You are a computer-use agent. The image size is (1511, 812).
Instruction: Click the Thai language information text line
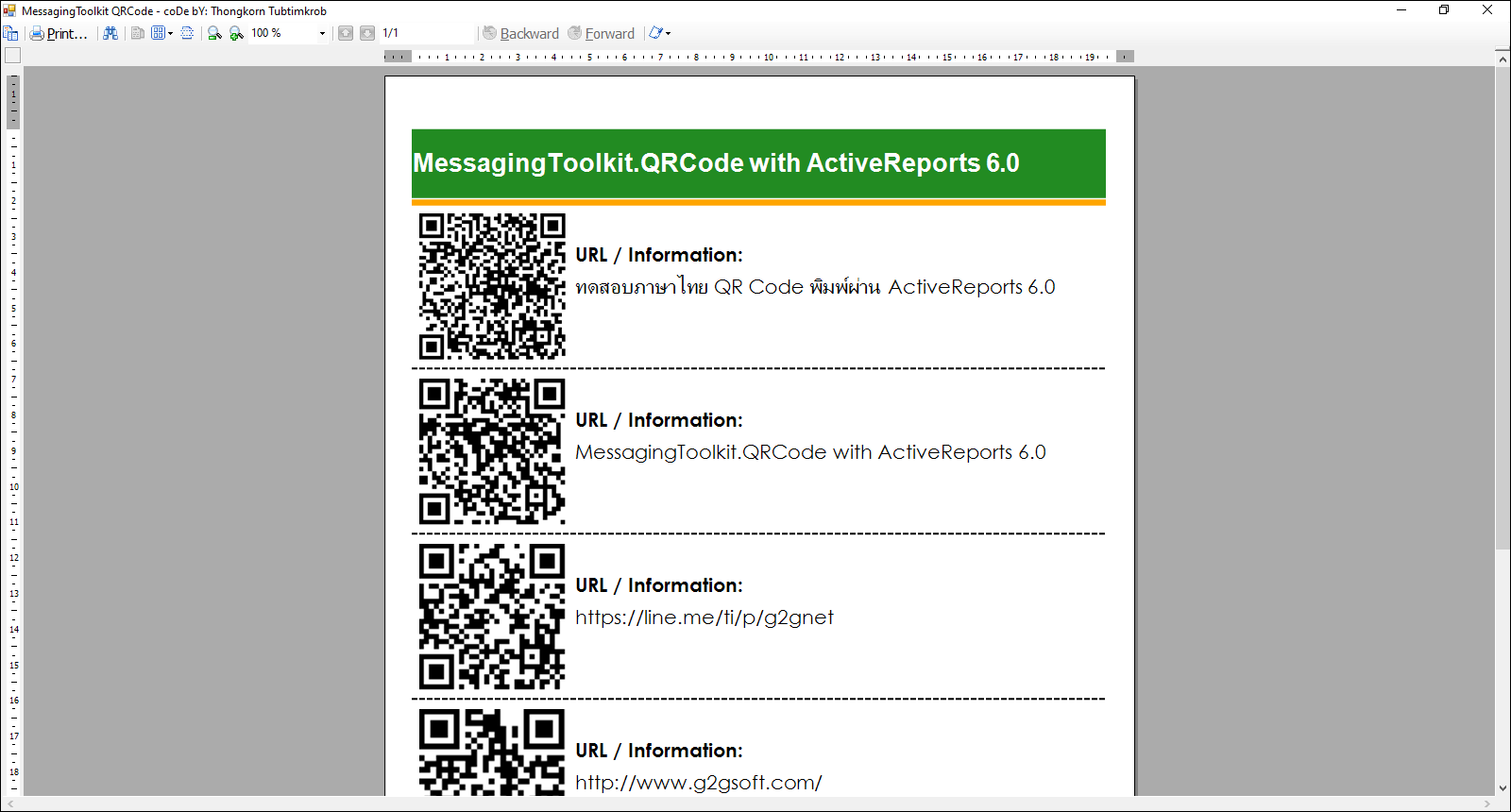[x=815, y=286]
